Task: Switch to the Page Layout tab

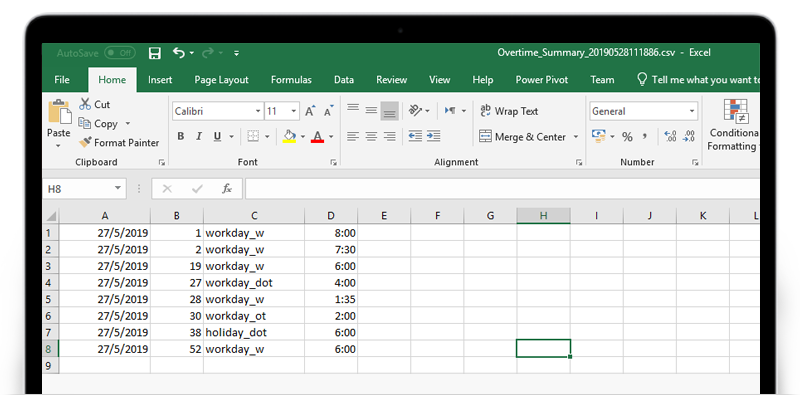Action: (221, 80)
